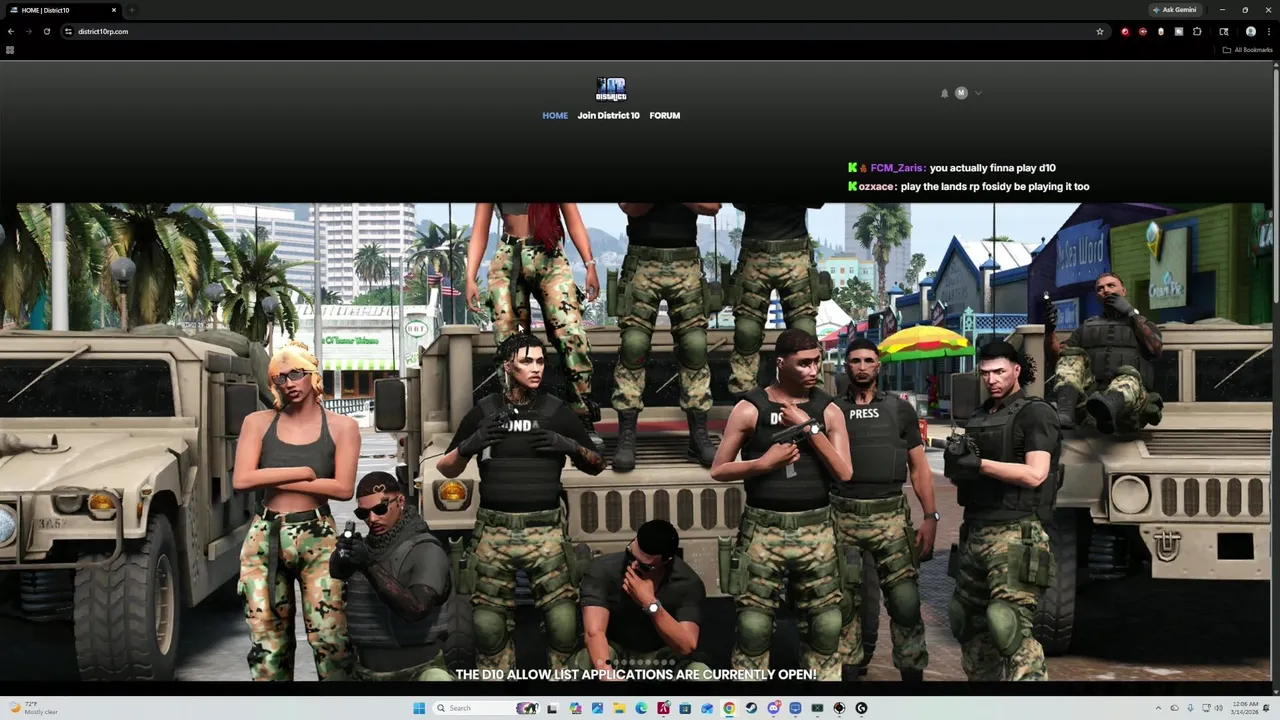This screenshot has height=720, width=1280.
Task: Open the Photos app on the taskbar
Action: (597, 708)
